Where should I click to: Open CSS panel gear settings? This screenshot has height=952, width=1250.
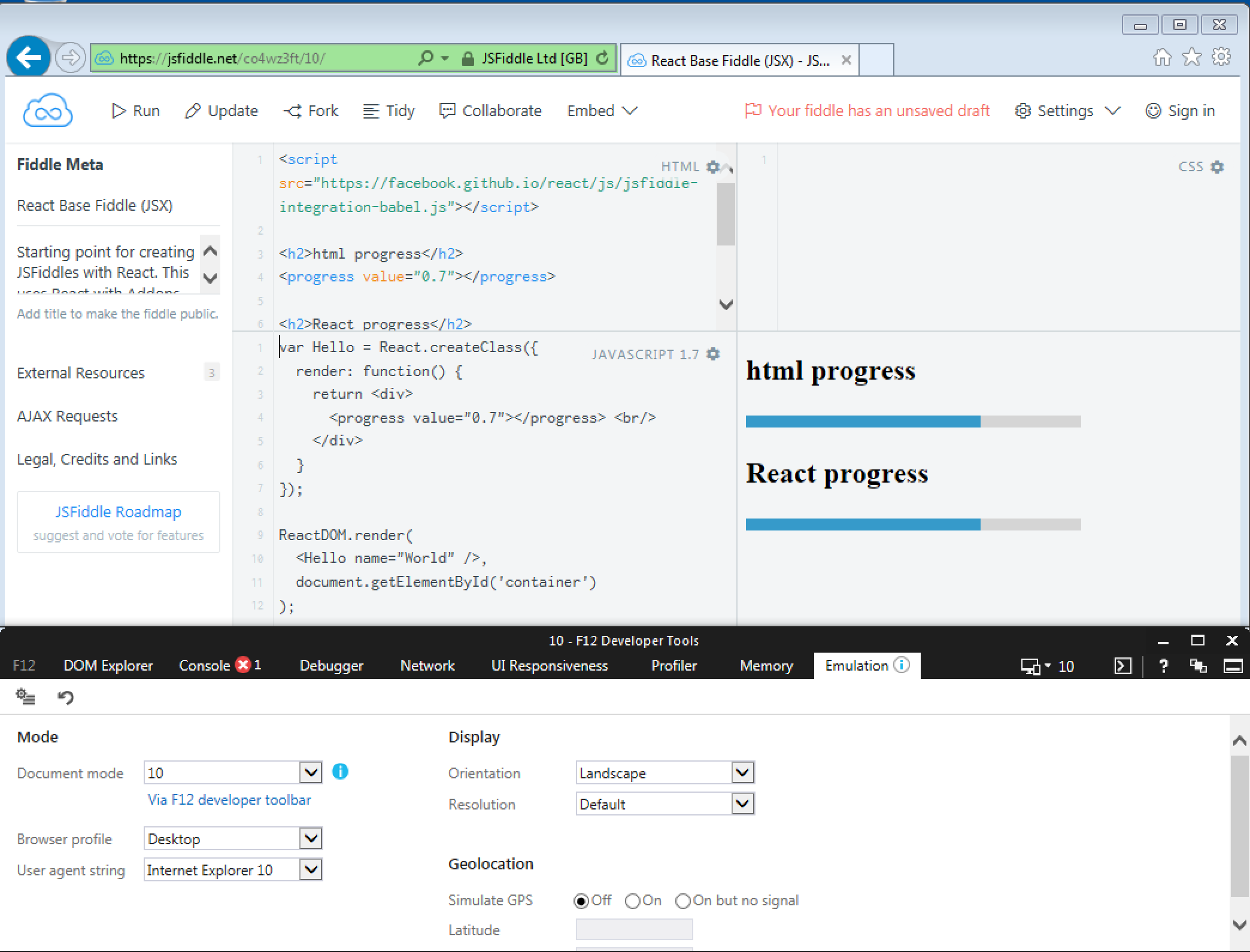[x=1216, y=167]
